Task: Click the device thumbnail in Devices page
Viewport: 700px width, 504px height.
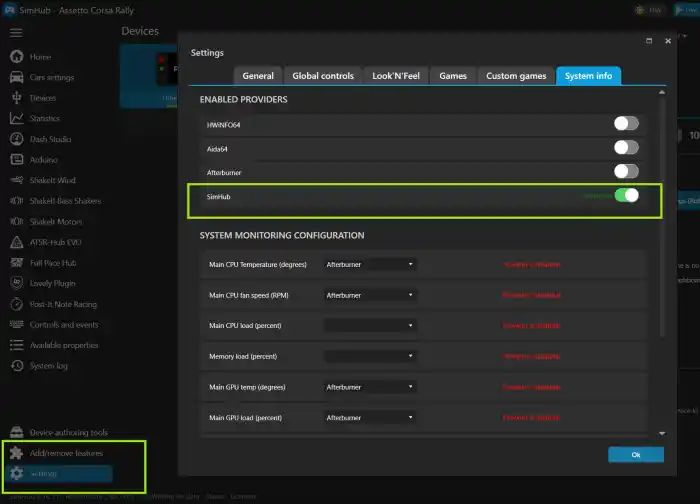Action: point(149,76)
